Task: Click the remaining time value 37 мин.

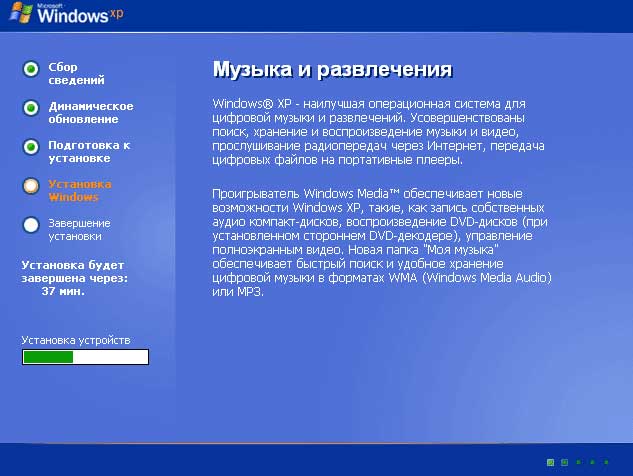Action: tap(63, 291)
